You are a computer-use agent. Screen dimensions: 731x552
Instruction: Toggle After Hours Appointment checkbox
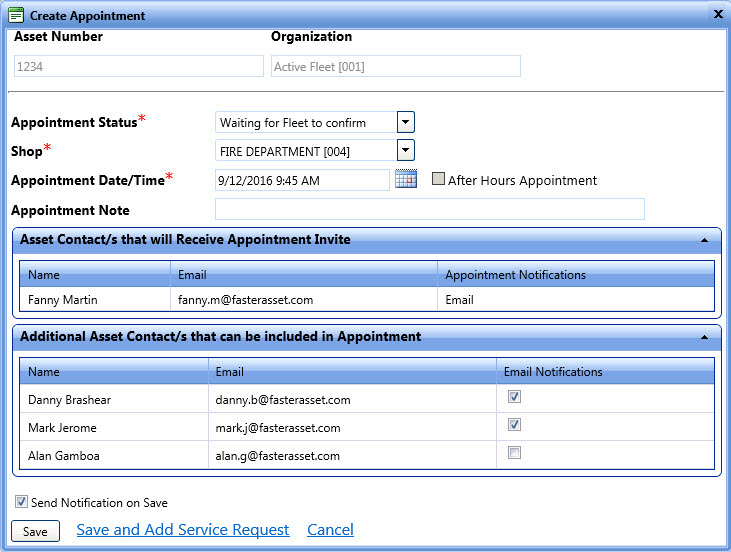click(438, 179)
